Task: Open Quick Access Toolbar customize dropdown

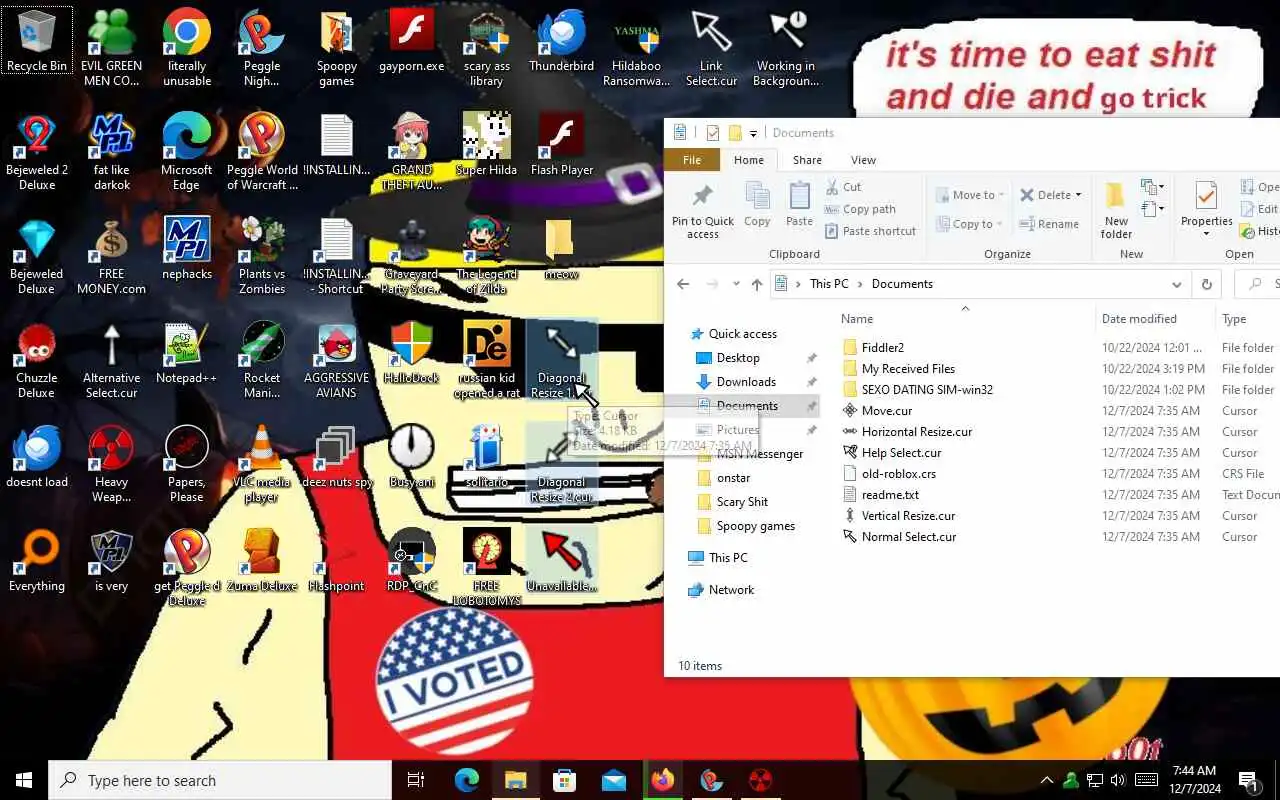Action: tap(753, 133)
